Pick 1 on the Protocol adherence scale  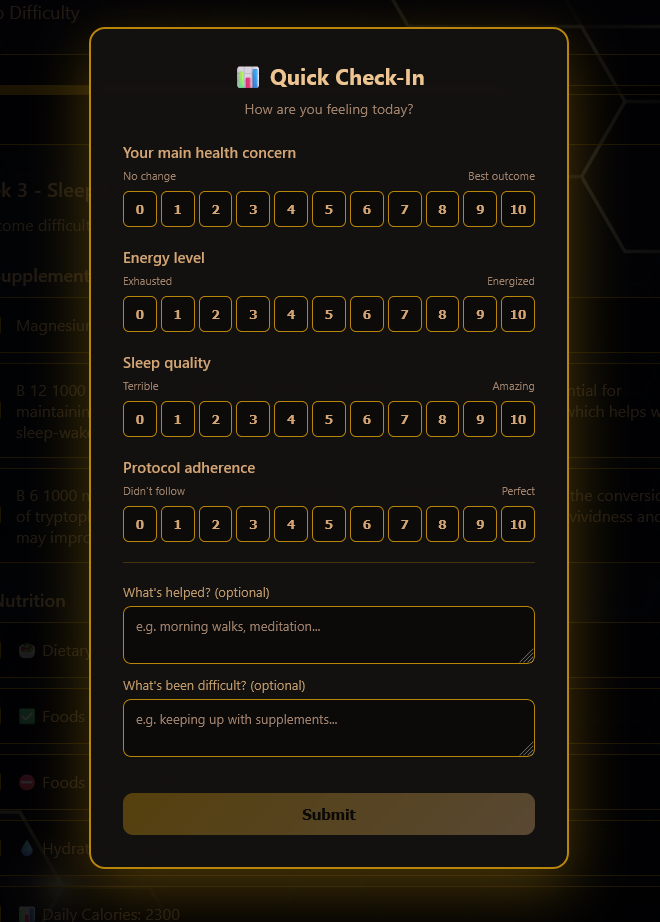click(178, 524)
